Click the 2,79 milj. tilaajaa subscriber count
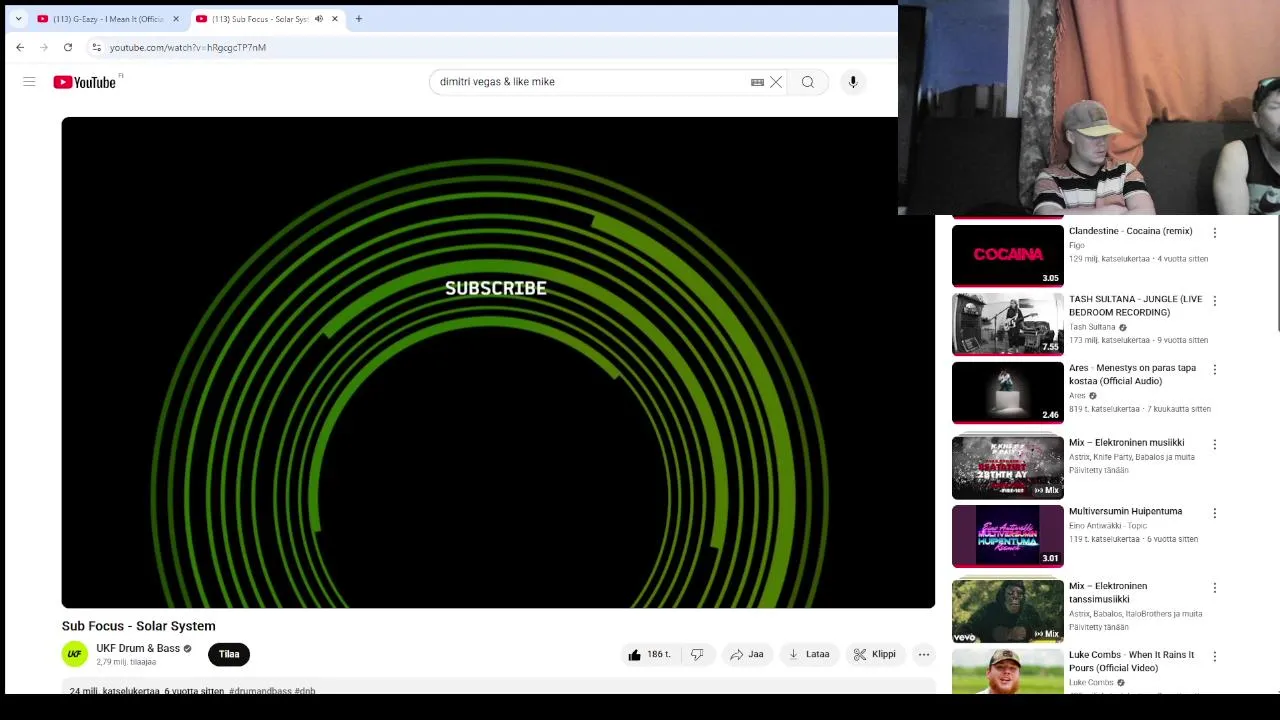The height and width of the screenshot is (720, 1280). tap(126, 662)
